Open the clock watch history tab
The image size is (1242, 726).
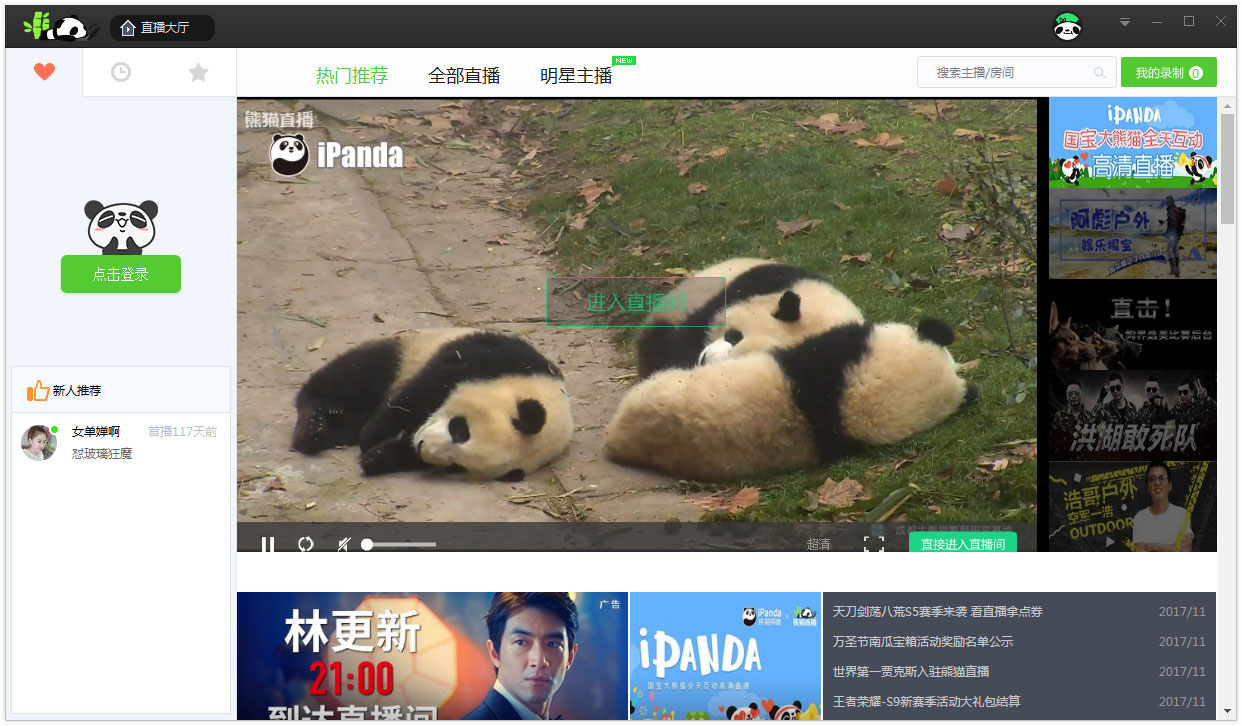point(121,72)
